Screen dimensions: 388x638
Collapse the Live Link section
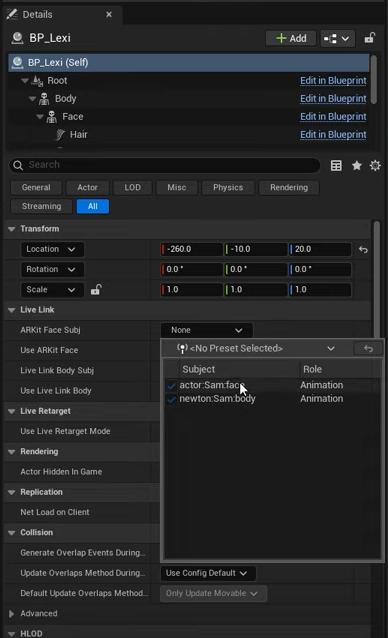(11, 310)
